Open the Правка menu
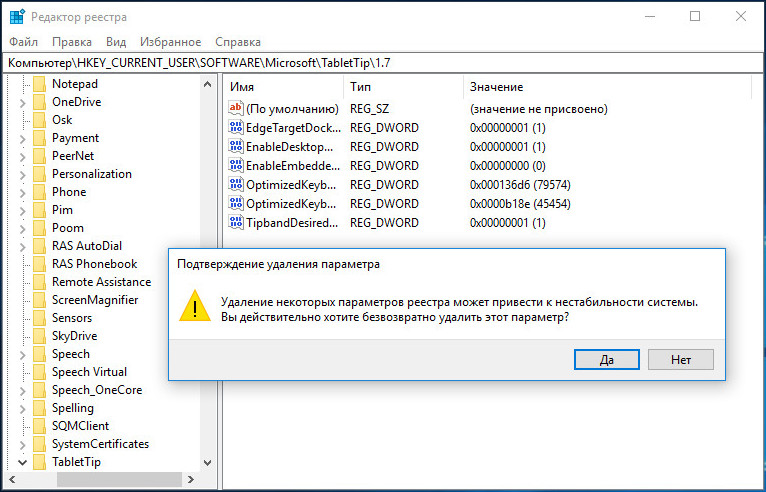The height and width of the screenshot is (492, 766). [x=72, y=42]
